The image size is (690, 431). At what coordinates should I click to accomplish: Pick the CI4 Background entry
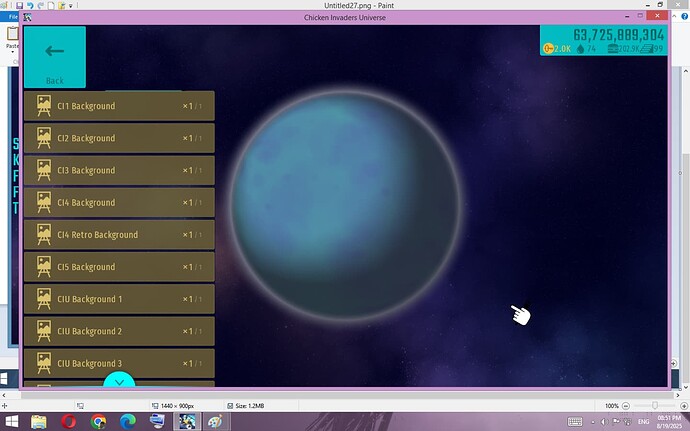tap(119, 203)
